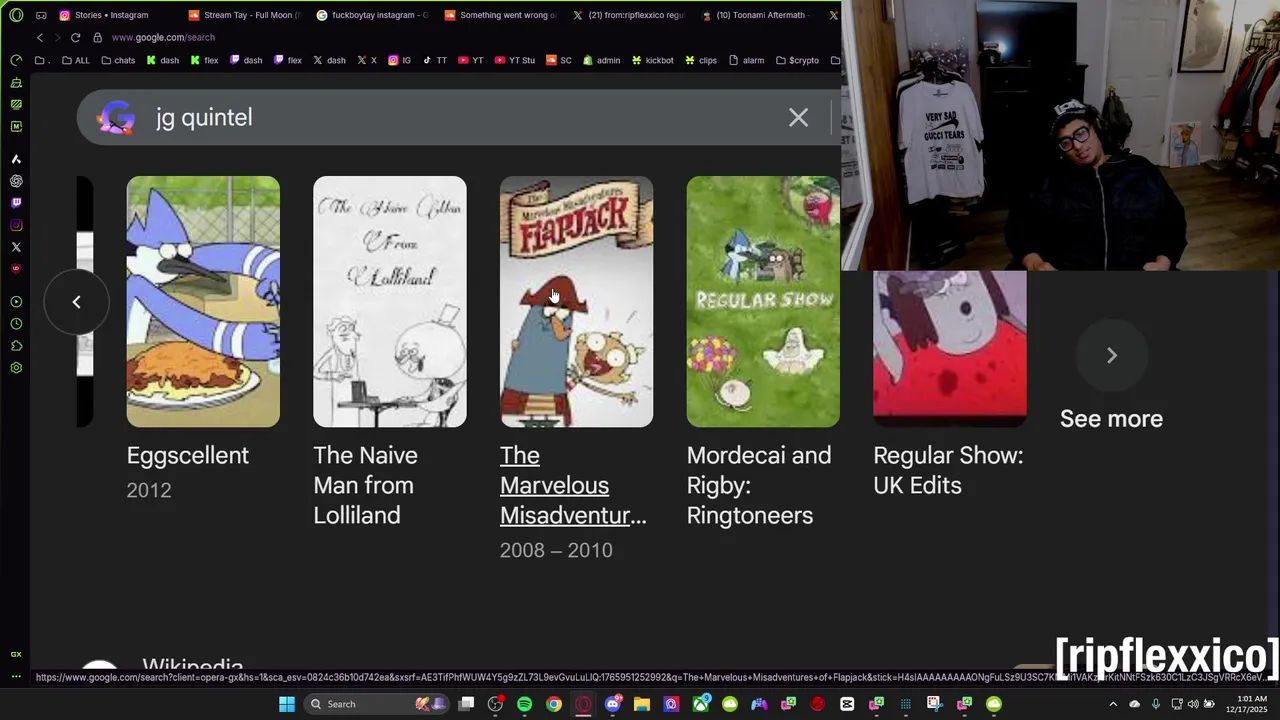Click The Marvelous Misadventures title link

coord(573,485)
